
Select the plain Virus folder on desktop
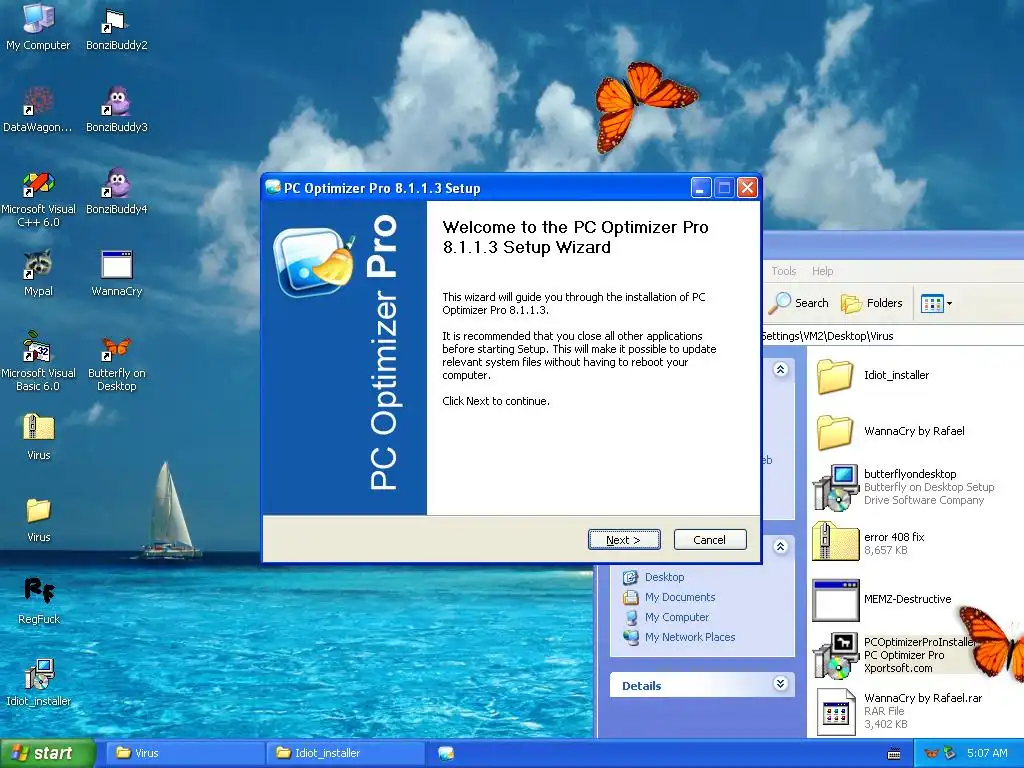click(39, 519)
